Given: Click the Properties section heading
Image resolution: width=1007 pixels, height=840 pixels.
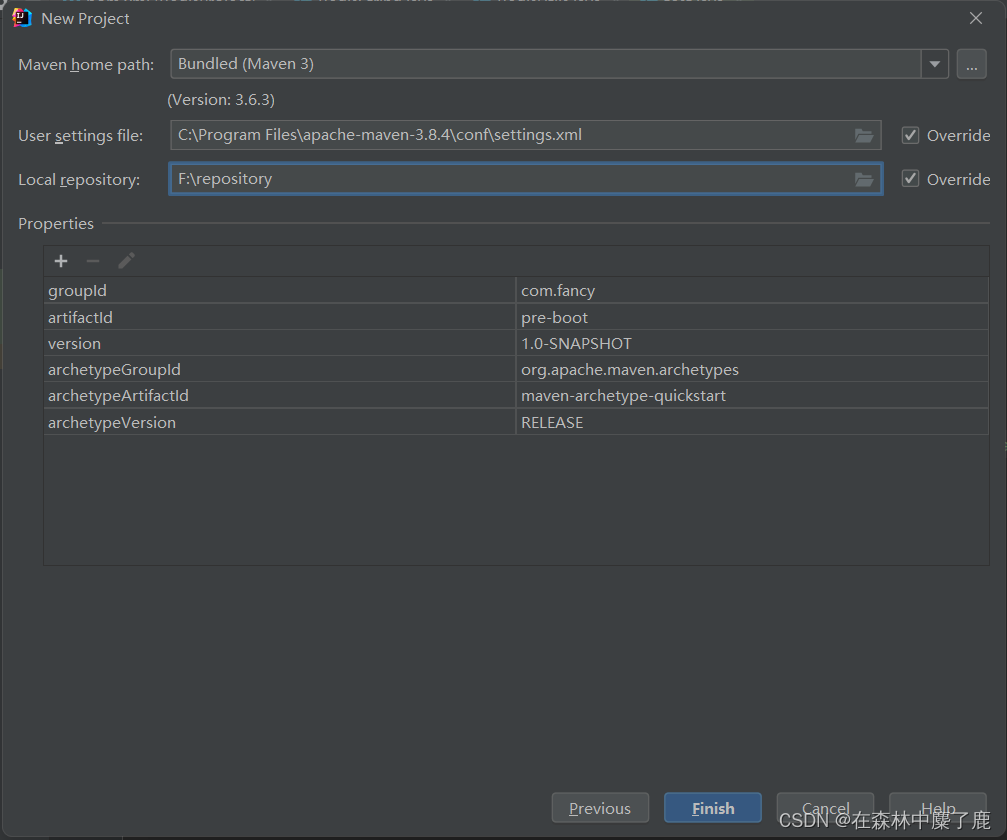Looking at the screenshot, I should [56, 223].
